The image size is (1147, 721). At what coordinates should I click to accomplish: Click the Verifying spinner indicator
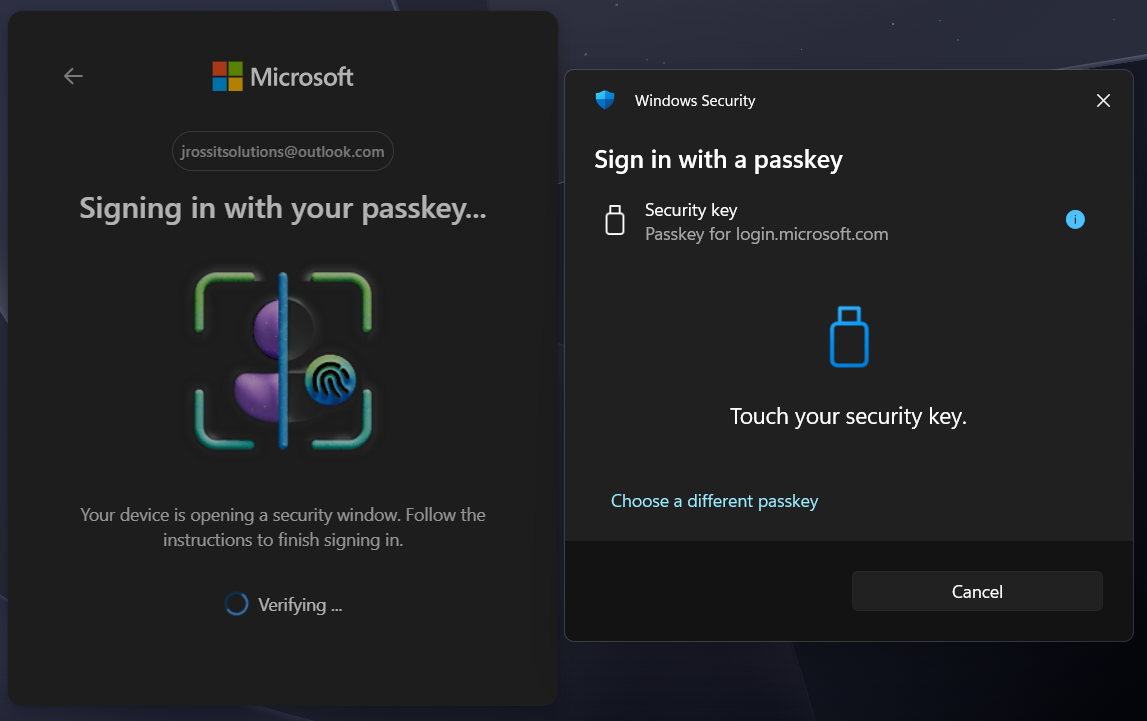pyautogui.click(x=236, y=604)
